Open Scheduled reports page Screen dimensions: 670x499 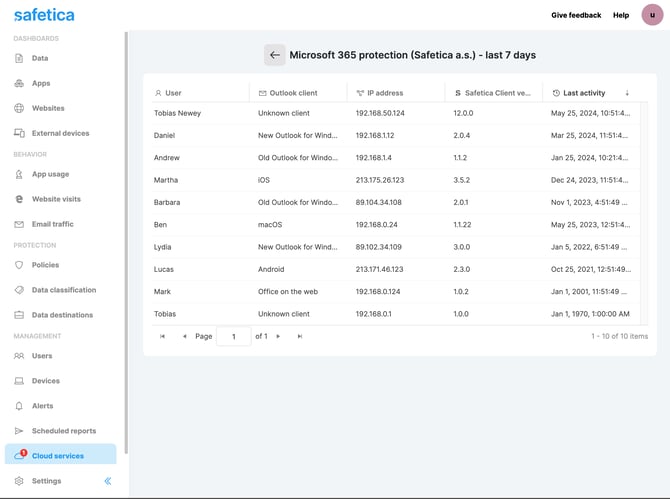click(64, 431)
